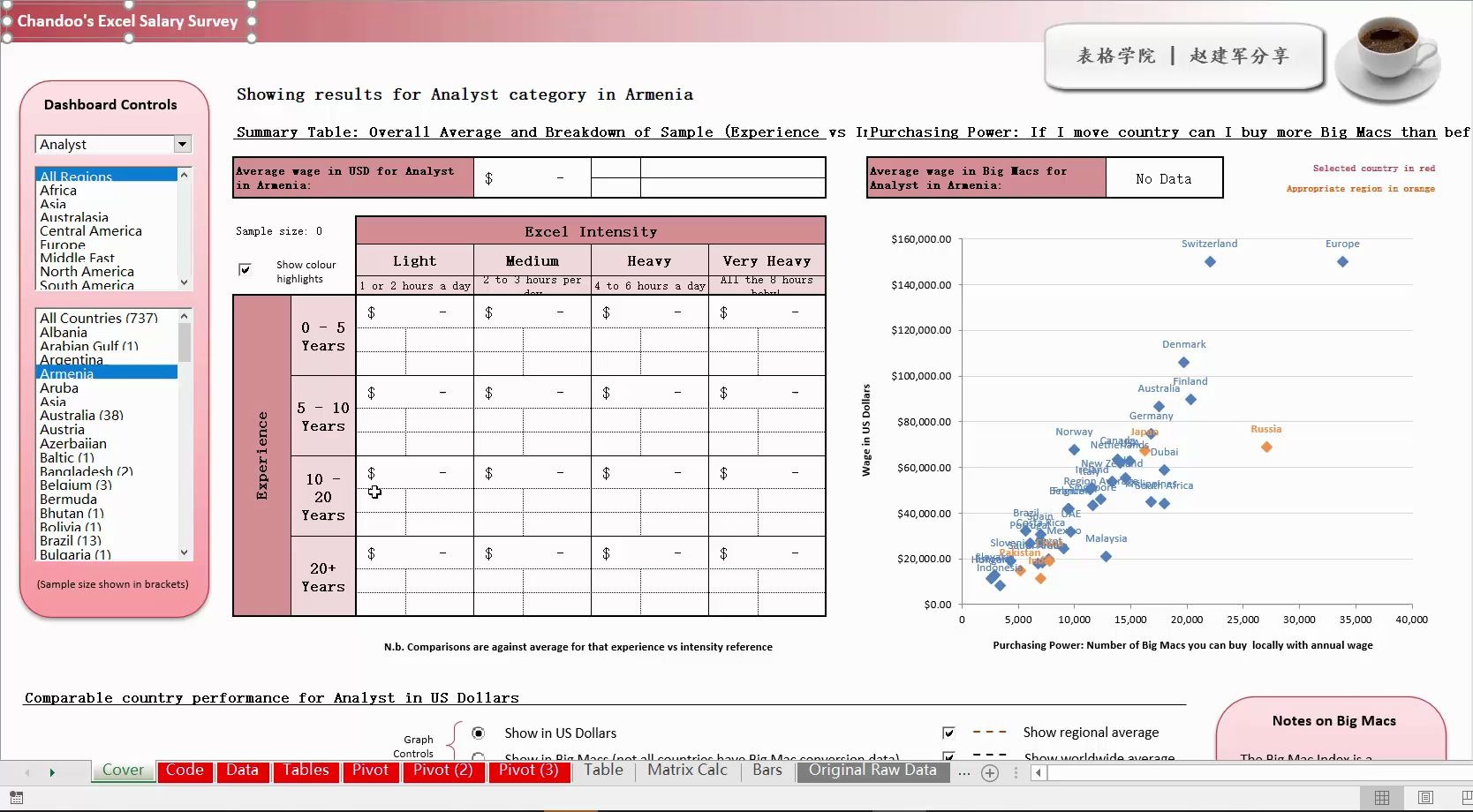Toggle Show regional average checkbox
Image resolution: width=1473 pixels, height=812 pixels.
pyautogui.click(x=948, y=733)
